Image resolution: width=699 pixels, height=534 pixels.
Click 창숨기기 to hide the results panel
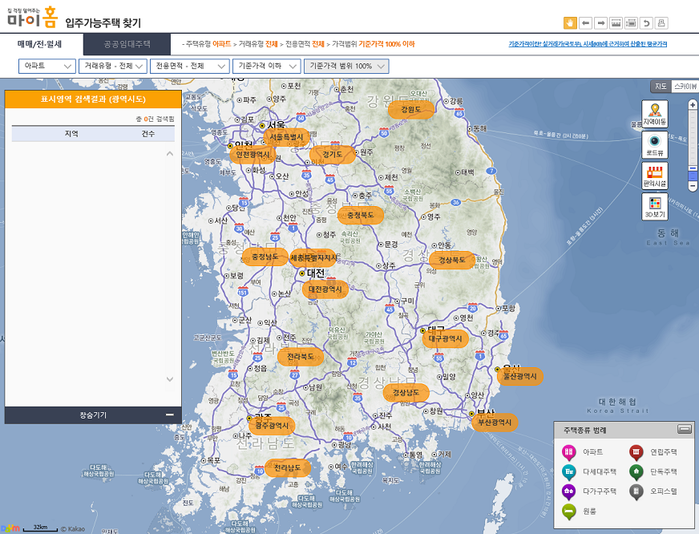coord(93,414)
